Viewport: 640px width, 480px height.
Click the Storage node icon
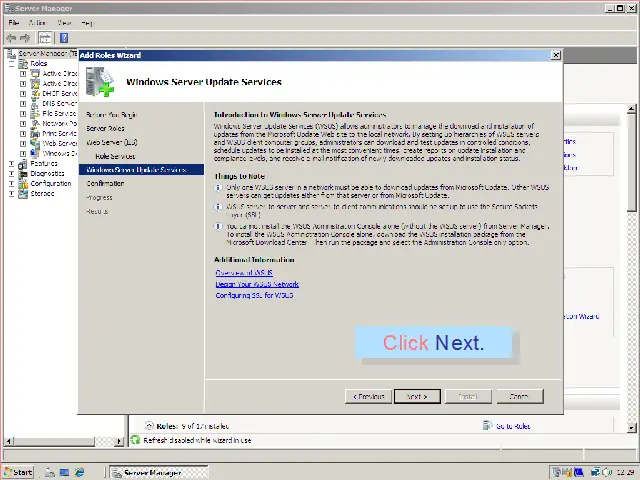click(x=23, y=193)
